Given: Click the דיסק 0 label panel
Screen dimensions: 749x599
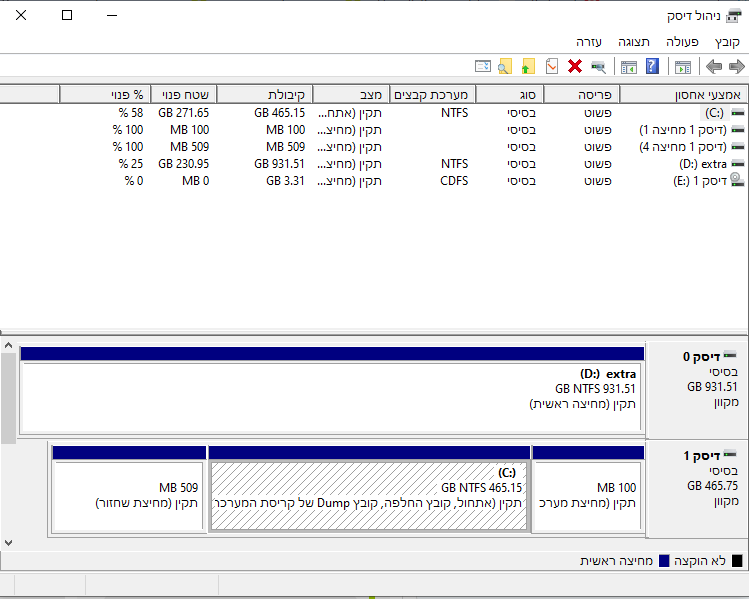Looking at the screenshot, I should (x=696, y=389).
